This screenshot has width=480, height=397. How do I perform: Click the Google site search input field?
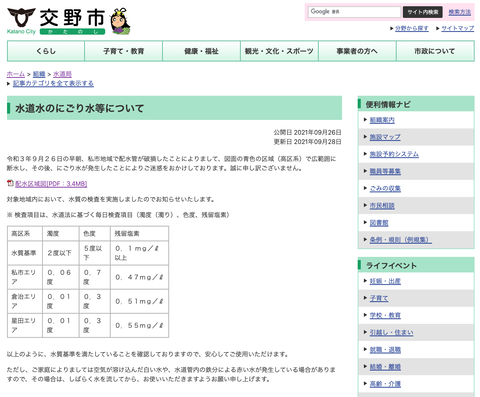coord(354,12)
